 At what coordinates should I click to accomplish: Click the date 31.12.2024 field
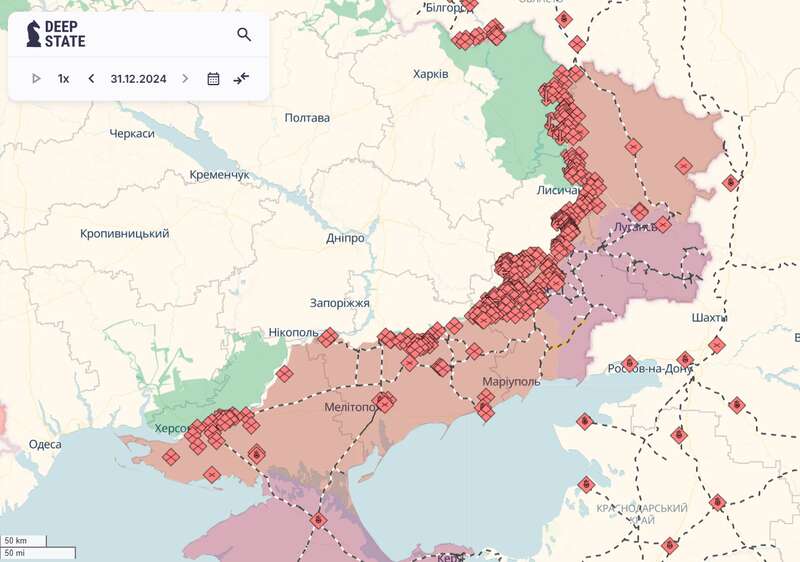coord(138,78)
